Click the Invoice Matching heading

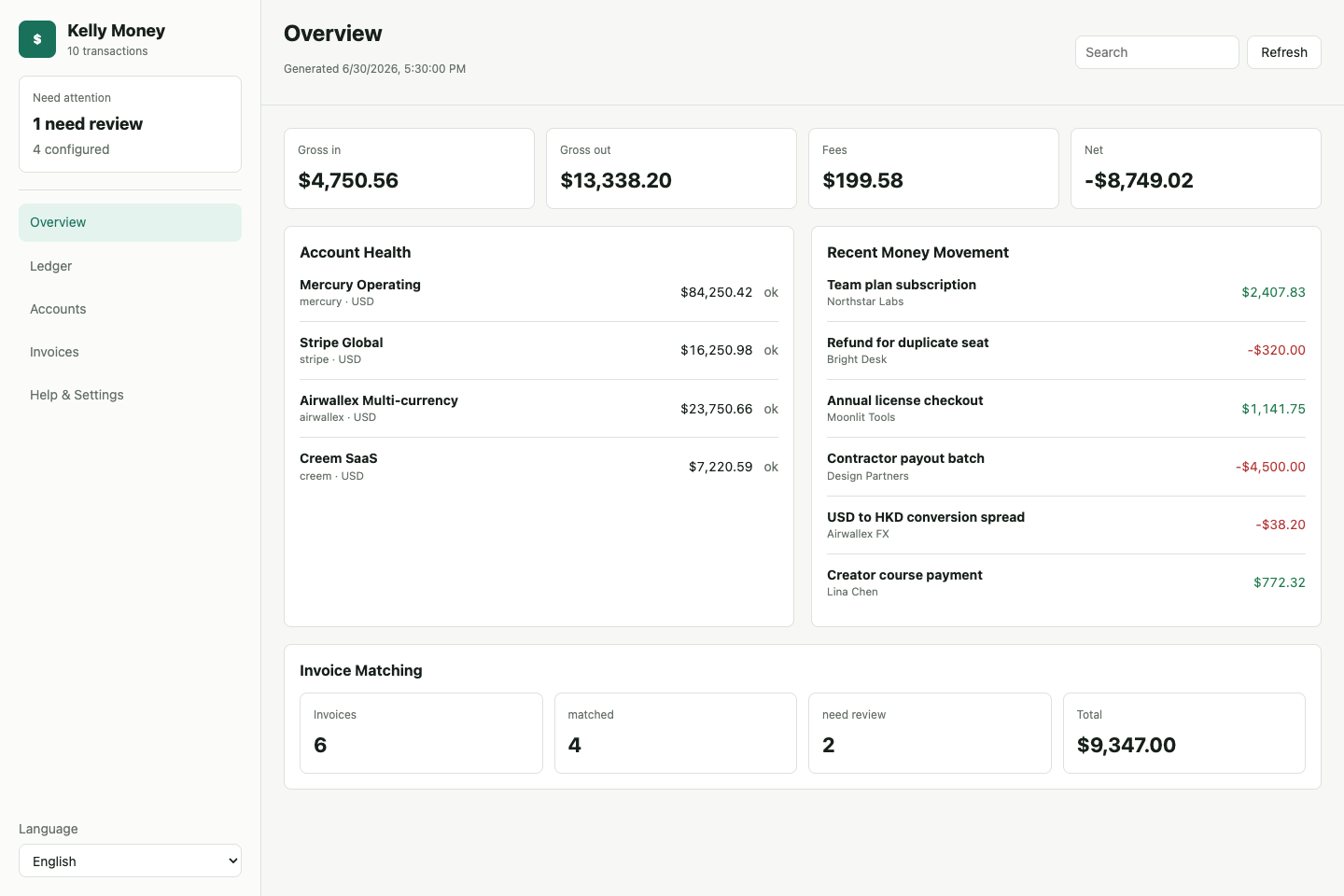(360, 670)
